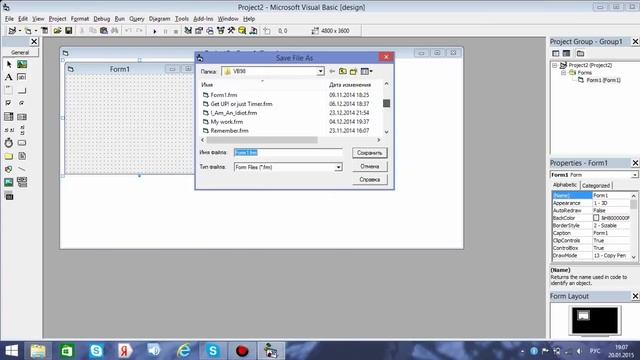Screen dimensions: 640x360
Task: Select the Pointer tool in the toolbox
Action: [x=9, y=64]
